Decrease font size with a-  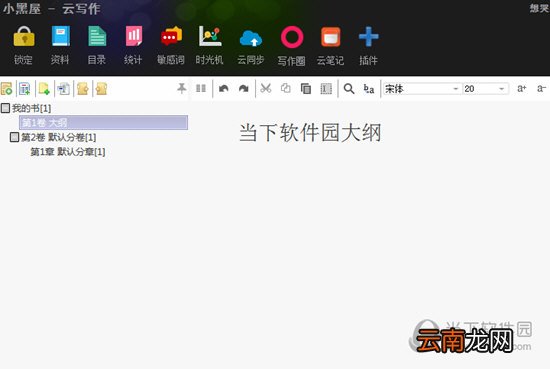tap(541, 88)
